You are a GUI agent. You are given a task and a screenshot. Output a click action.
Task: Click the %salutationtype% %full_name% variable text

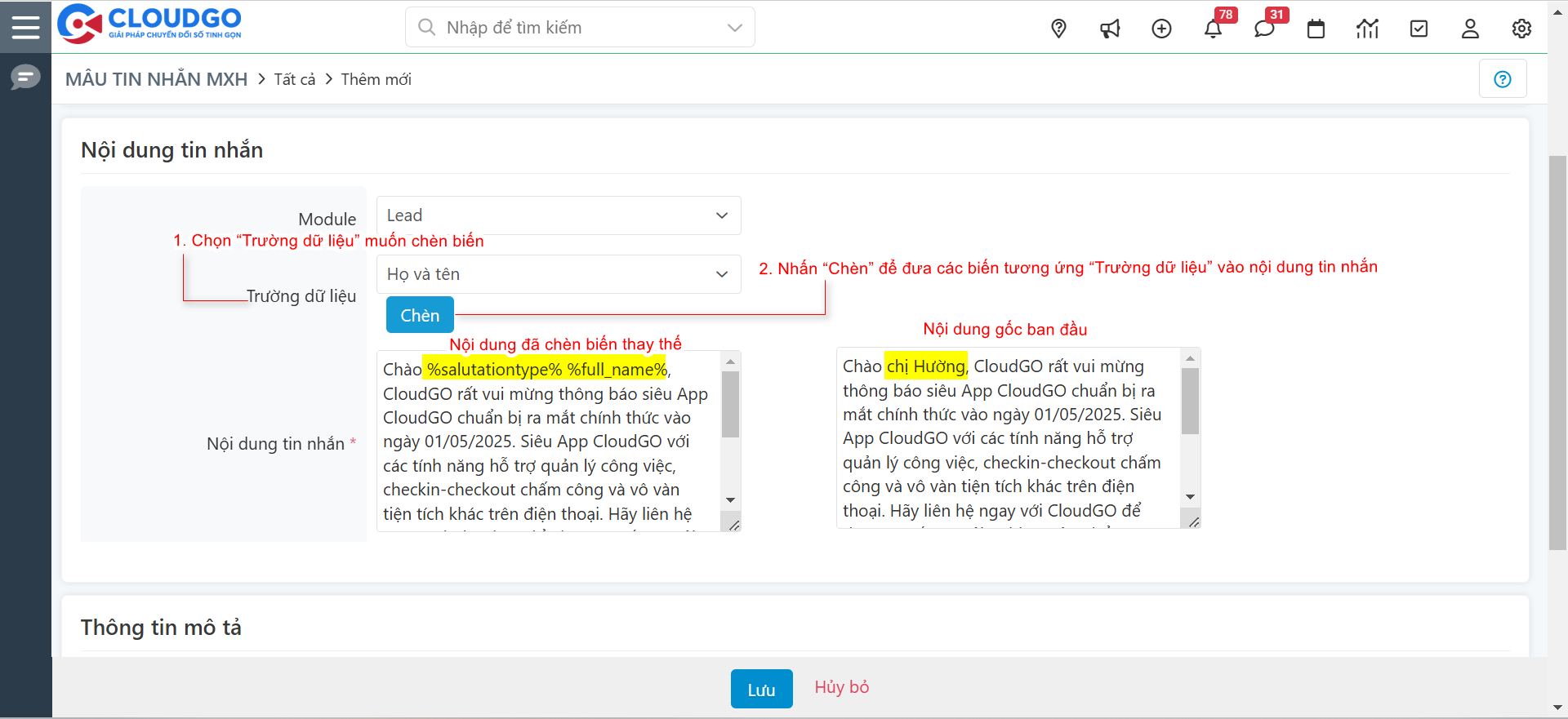(546, 370)
